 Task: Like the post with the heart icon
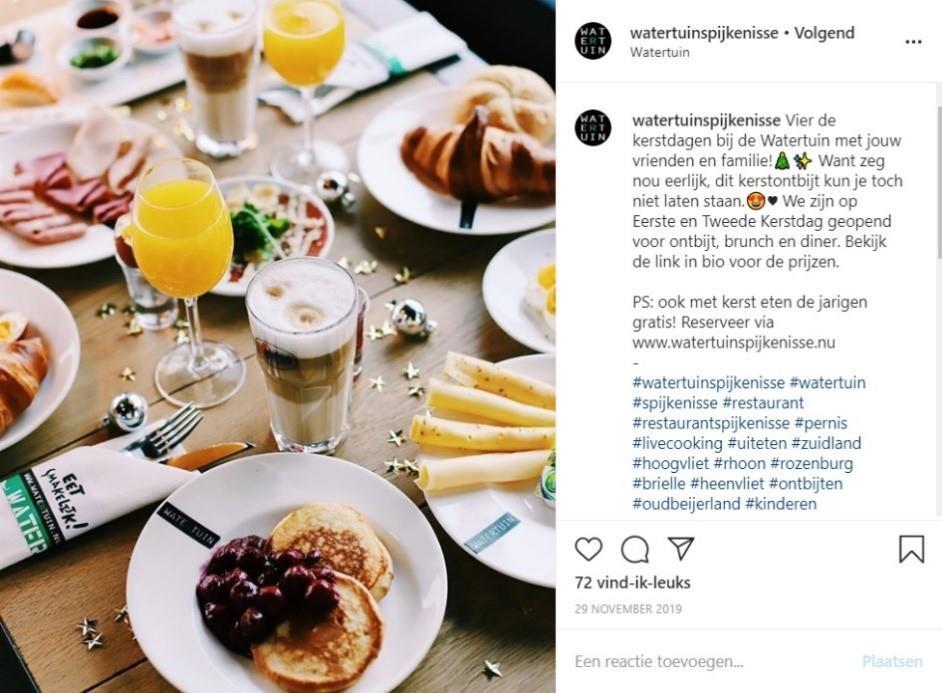click(588, 549)
